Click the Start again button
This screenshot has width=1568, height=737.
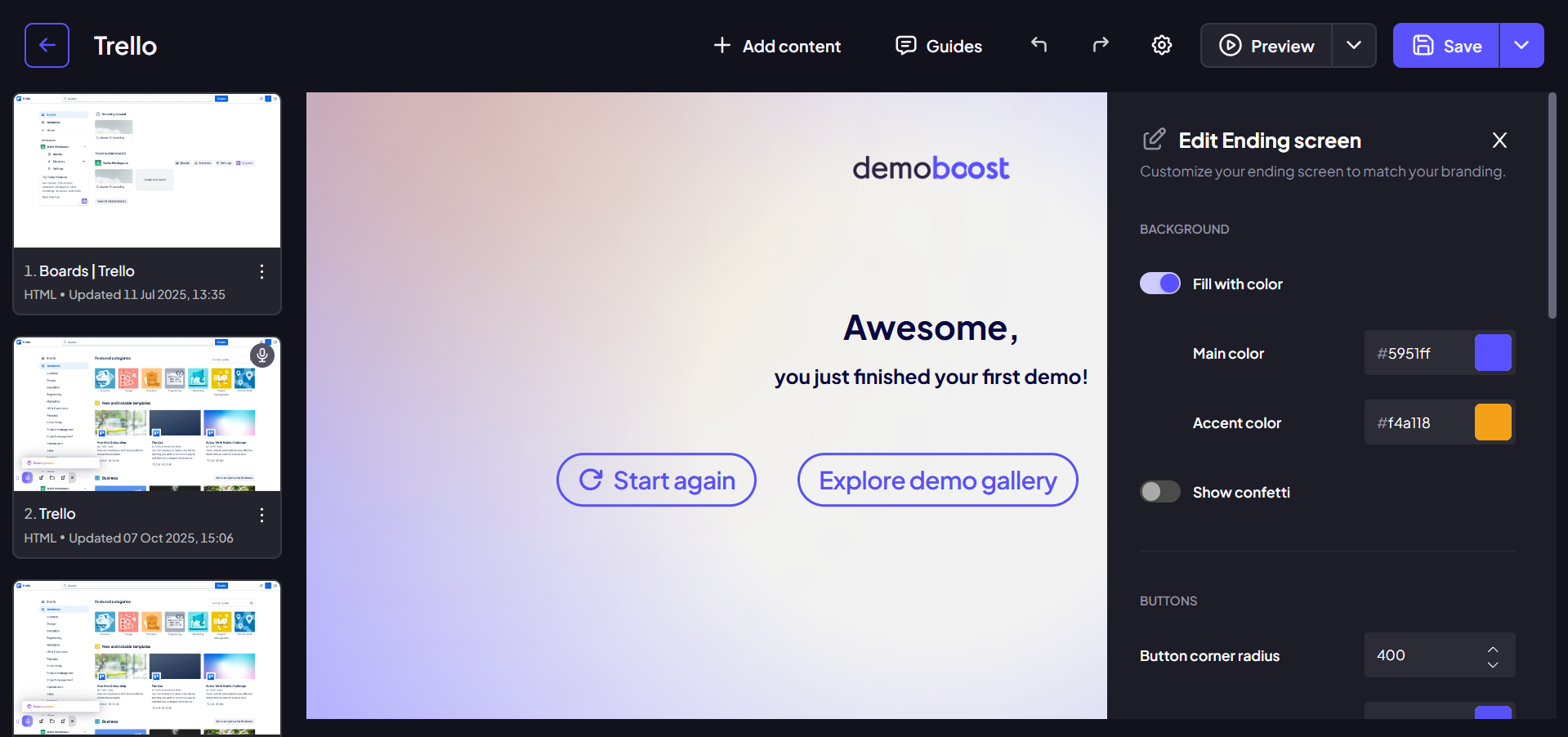656,480
